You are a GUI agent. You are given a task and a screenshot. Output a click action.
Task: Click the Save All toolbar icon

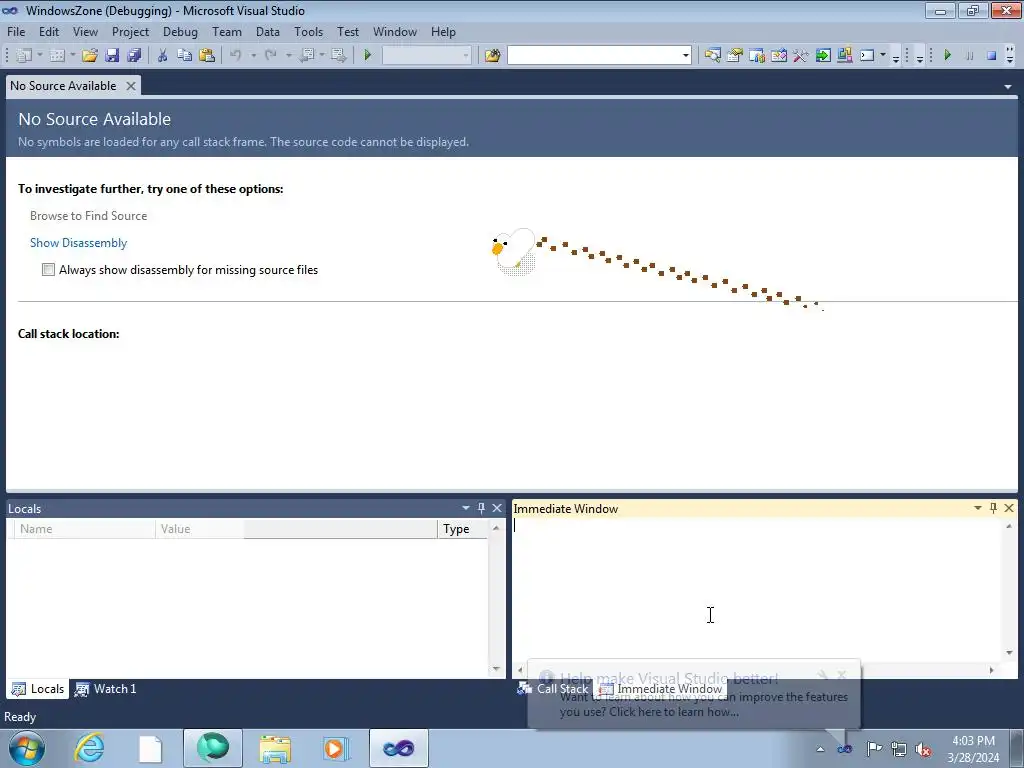tap(134, 56)
